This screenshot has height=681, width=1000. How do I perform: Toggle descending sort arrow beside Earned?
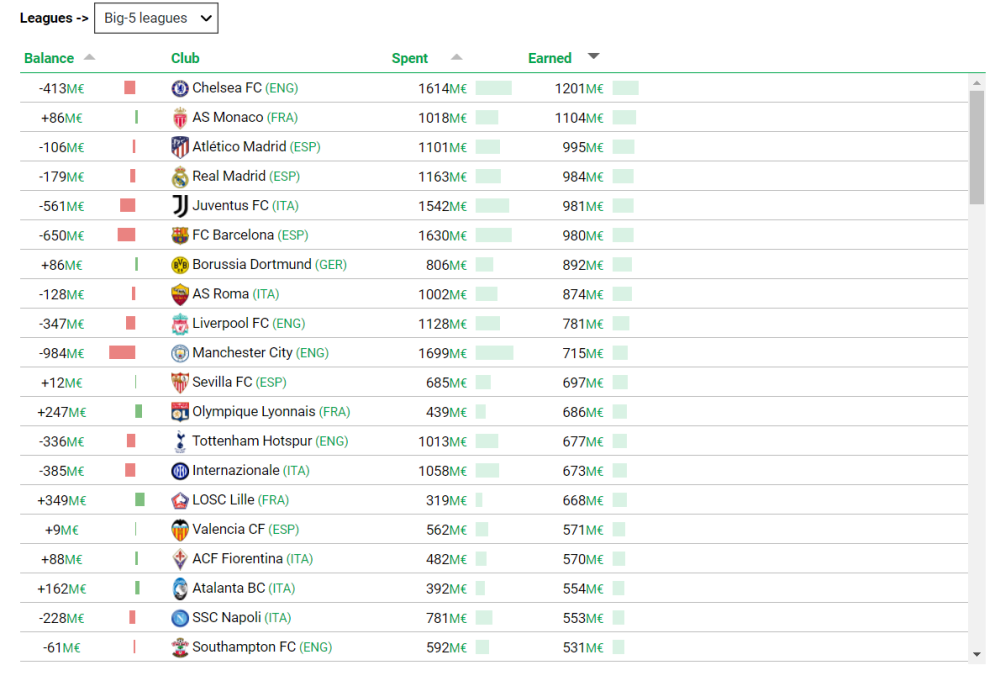(594, 56)
